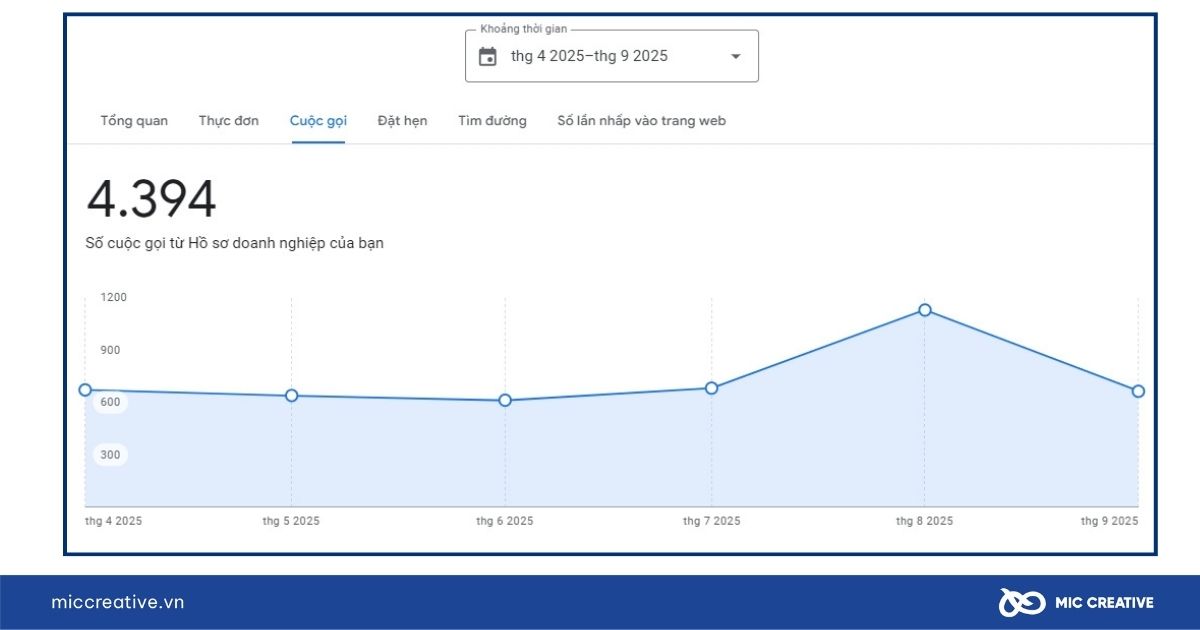This screenshot has height=630, width=1200.
Task: Open the Số lần nhấp vào trang web tab
Action: tap(642, 120)
